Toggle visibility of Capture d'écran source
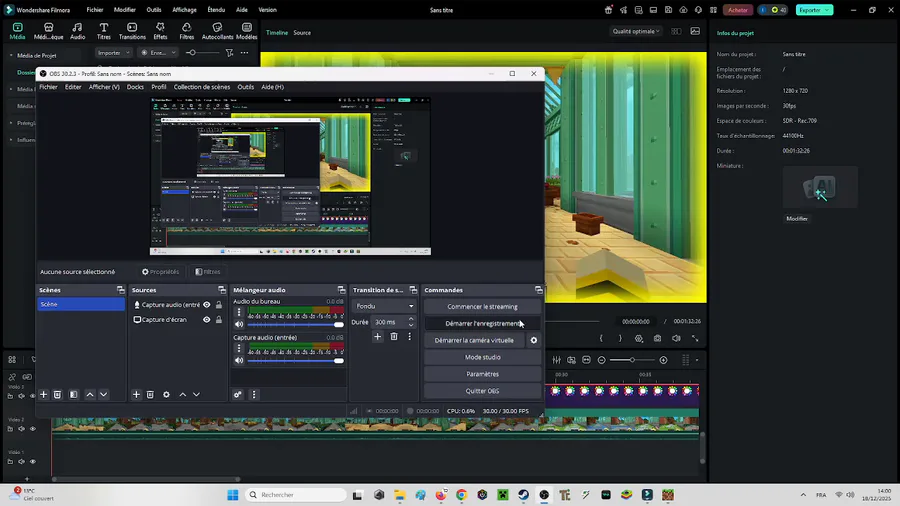Screen dimensions: 900x506 207,320
